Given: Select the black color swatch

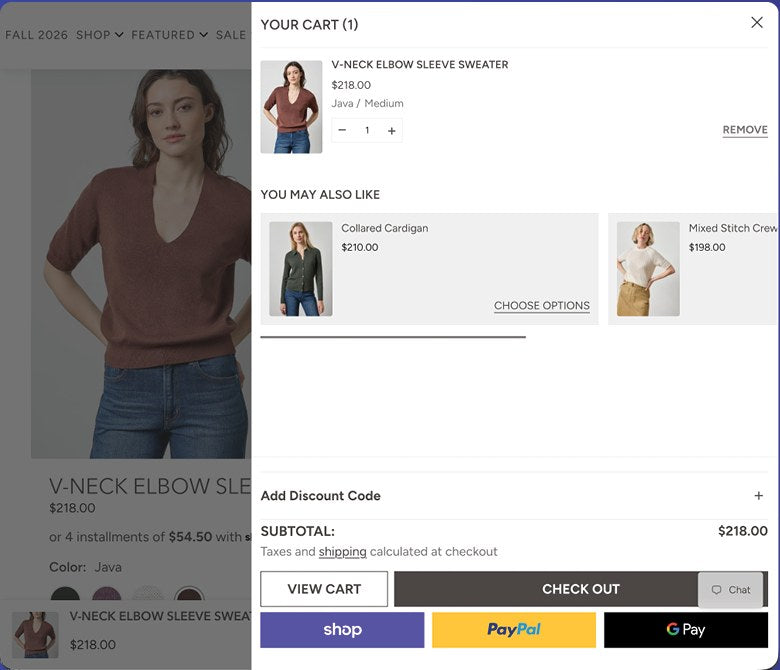Looking at the screenshot, I should (x=65, y=593).
